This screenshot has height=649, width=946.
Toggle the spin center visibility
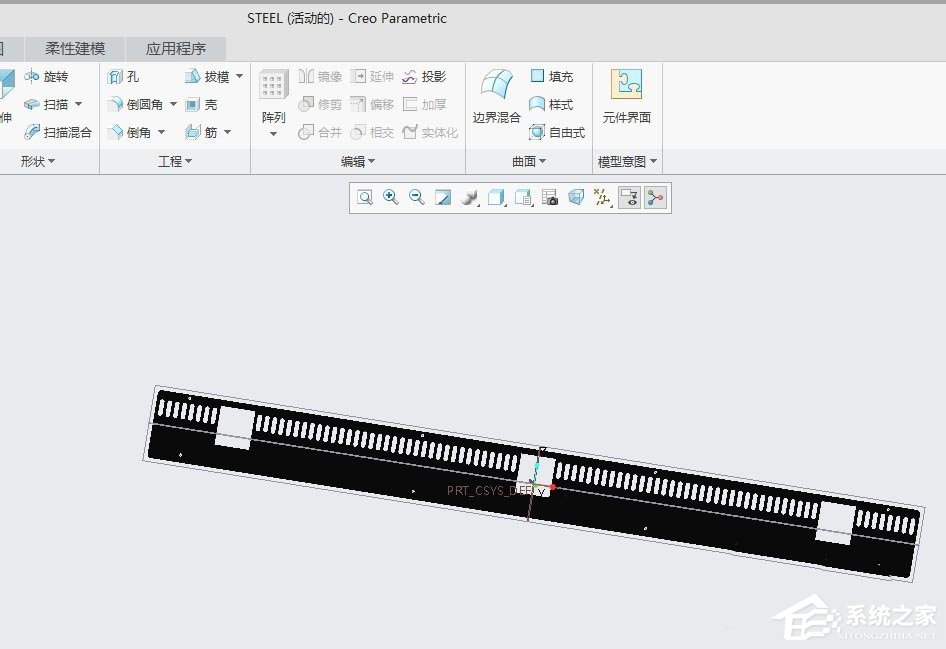(655, 197)
